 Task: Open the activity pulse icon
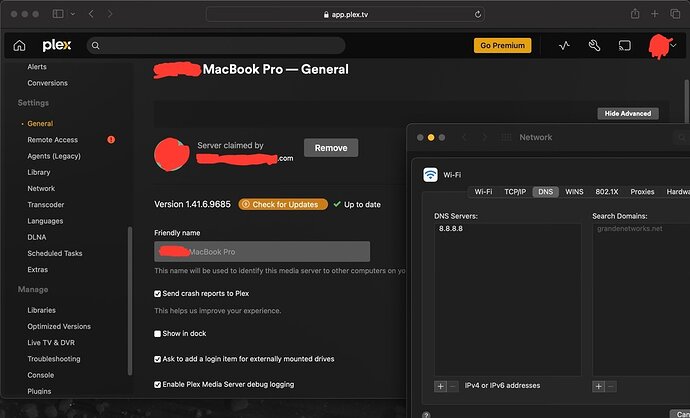point(564,45)
